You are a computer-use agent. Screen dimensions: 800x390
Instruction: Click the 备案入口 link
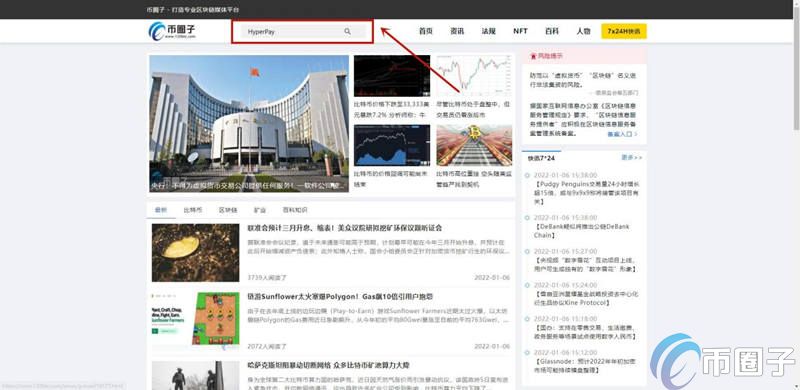click(x=622, y=134)
